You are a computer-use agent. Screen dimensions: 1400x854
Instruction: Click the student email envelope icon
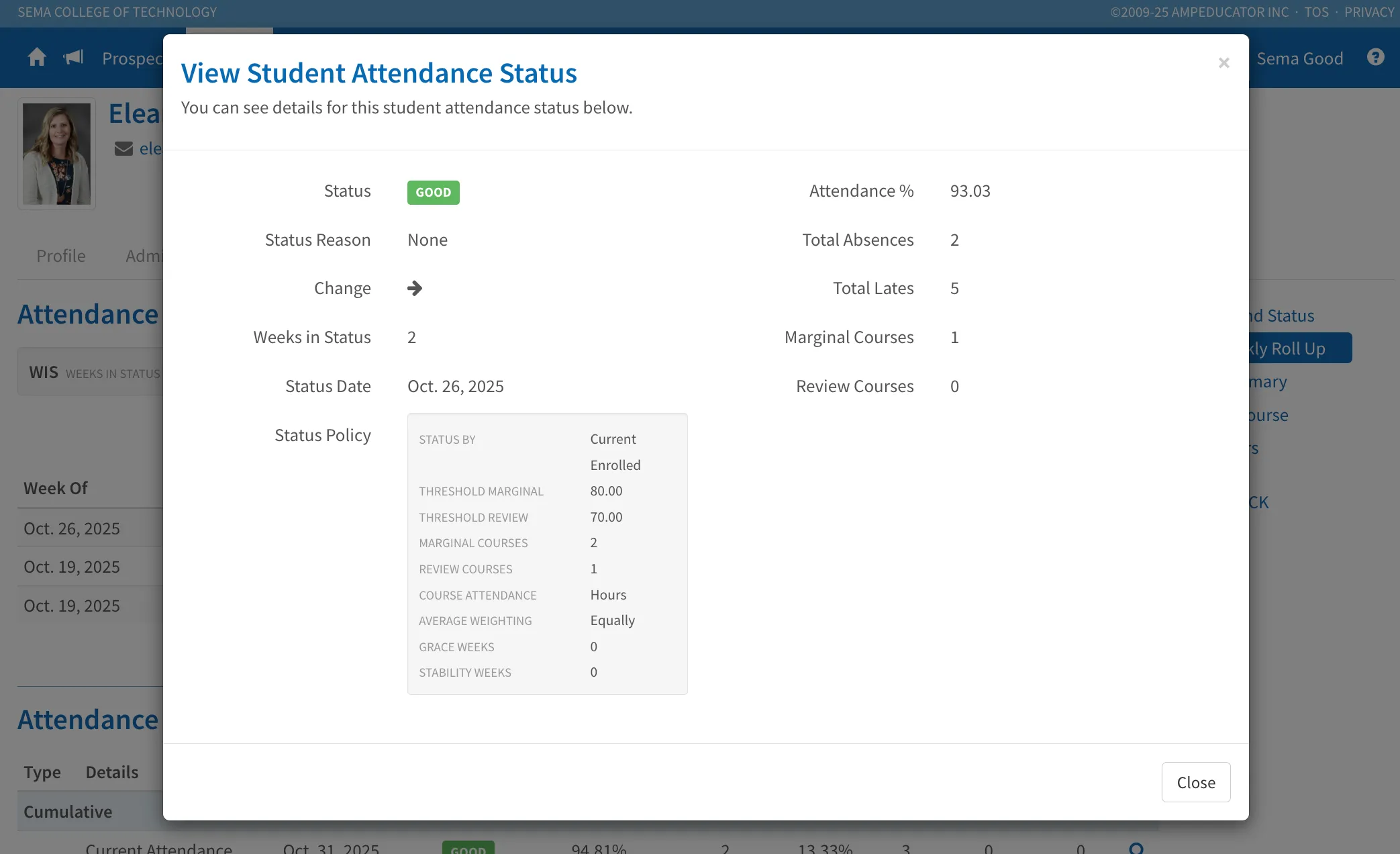click(x=123, y=148)
